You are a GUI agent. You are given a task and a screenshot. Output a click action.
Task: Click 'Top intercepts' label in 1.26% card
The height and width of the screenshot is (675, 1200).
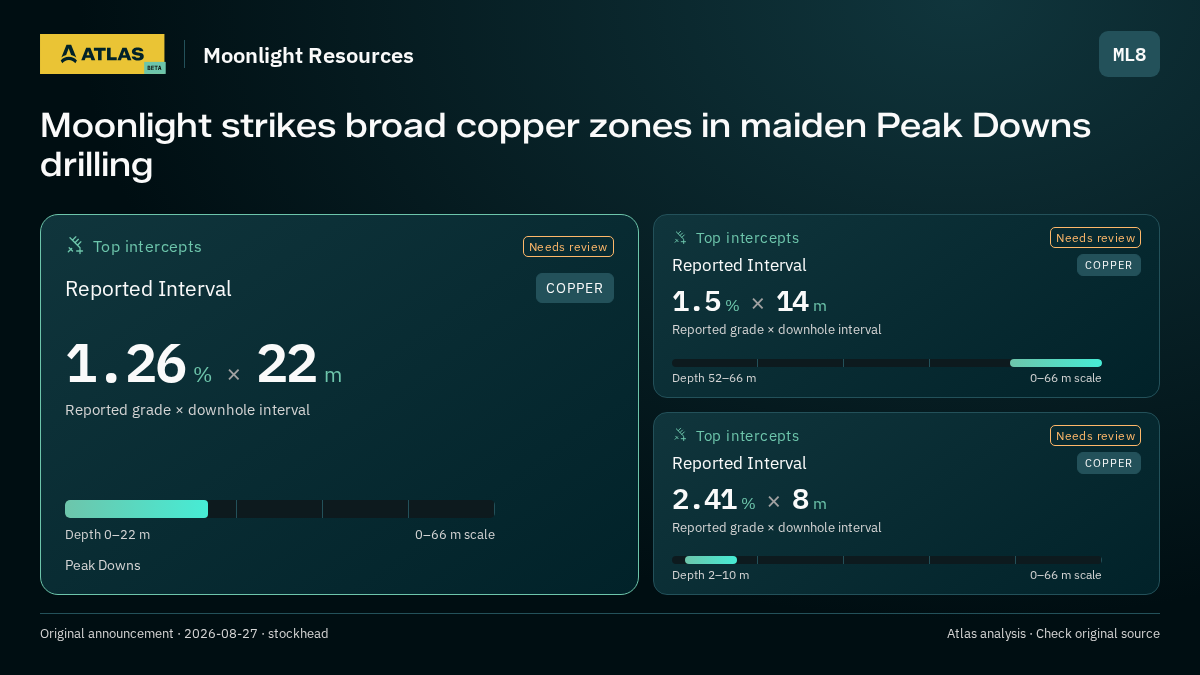coord(147,246)
